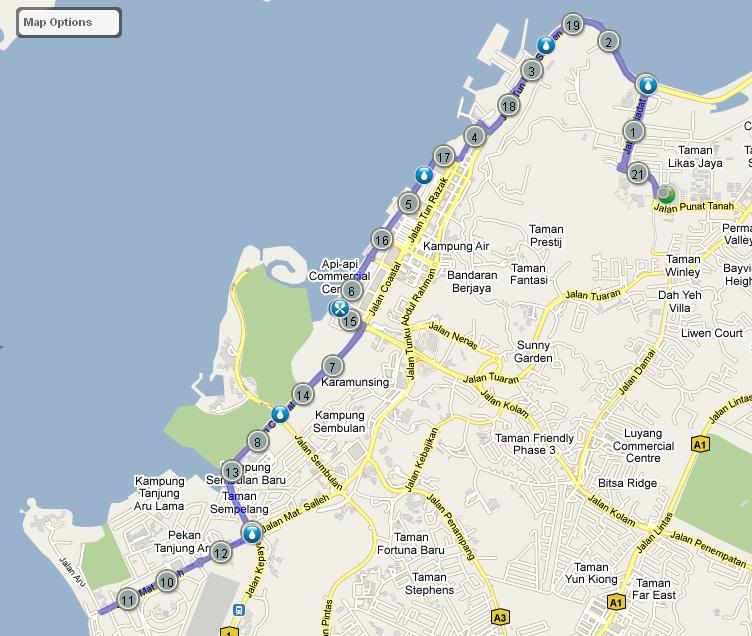Click the Luyang Commercial Centre label
752x636 pixels.
(643, 445)
